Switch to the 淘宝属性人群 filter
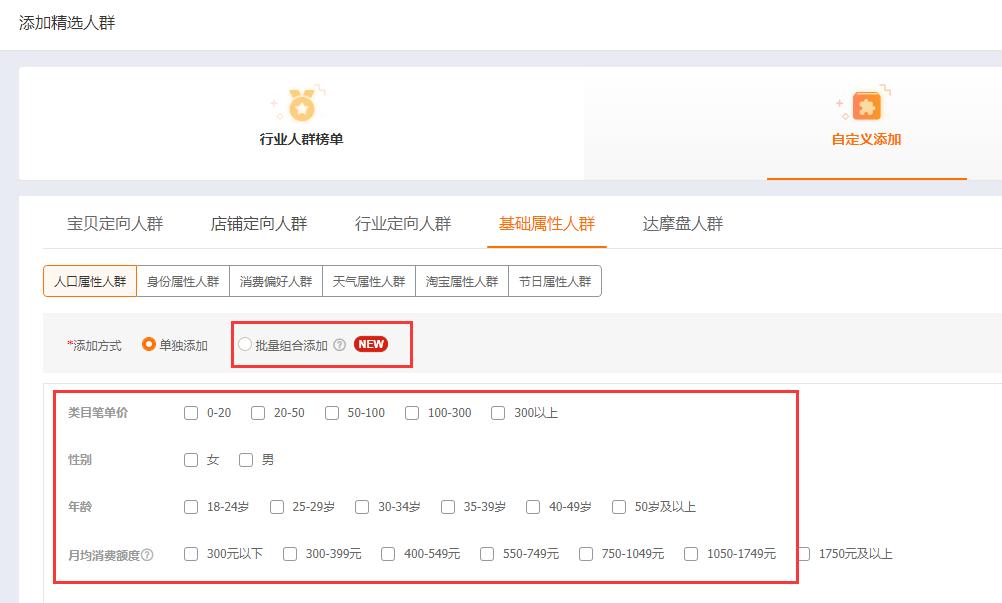This screenshot has width=1002, height=603. coord(462,281)
